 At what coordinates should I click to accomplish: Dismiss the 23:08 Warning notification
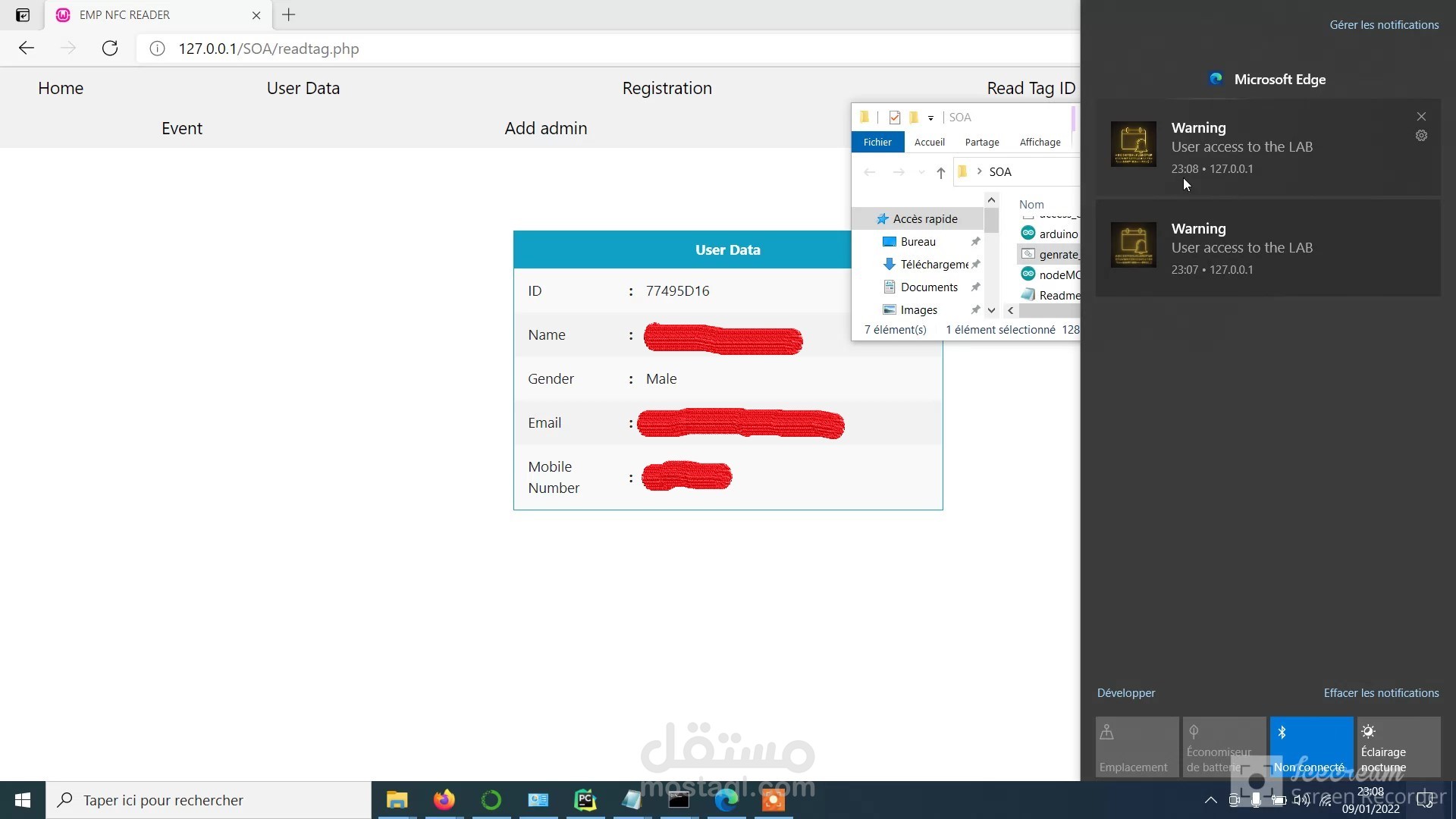click(1421, 116)
